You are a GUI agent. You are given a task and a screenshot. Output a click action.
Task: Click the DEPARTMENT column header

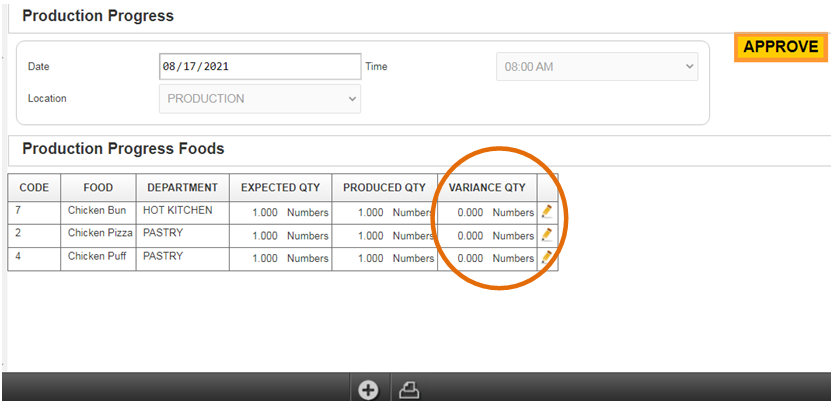click(x=182, y=188)
